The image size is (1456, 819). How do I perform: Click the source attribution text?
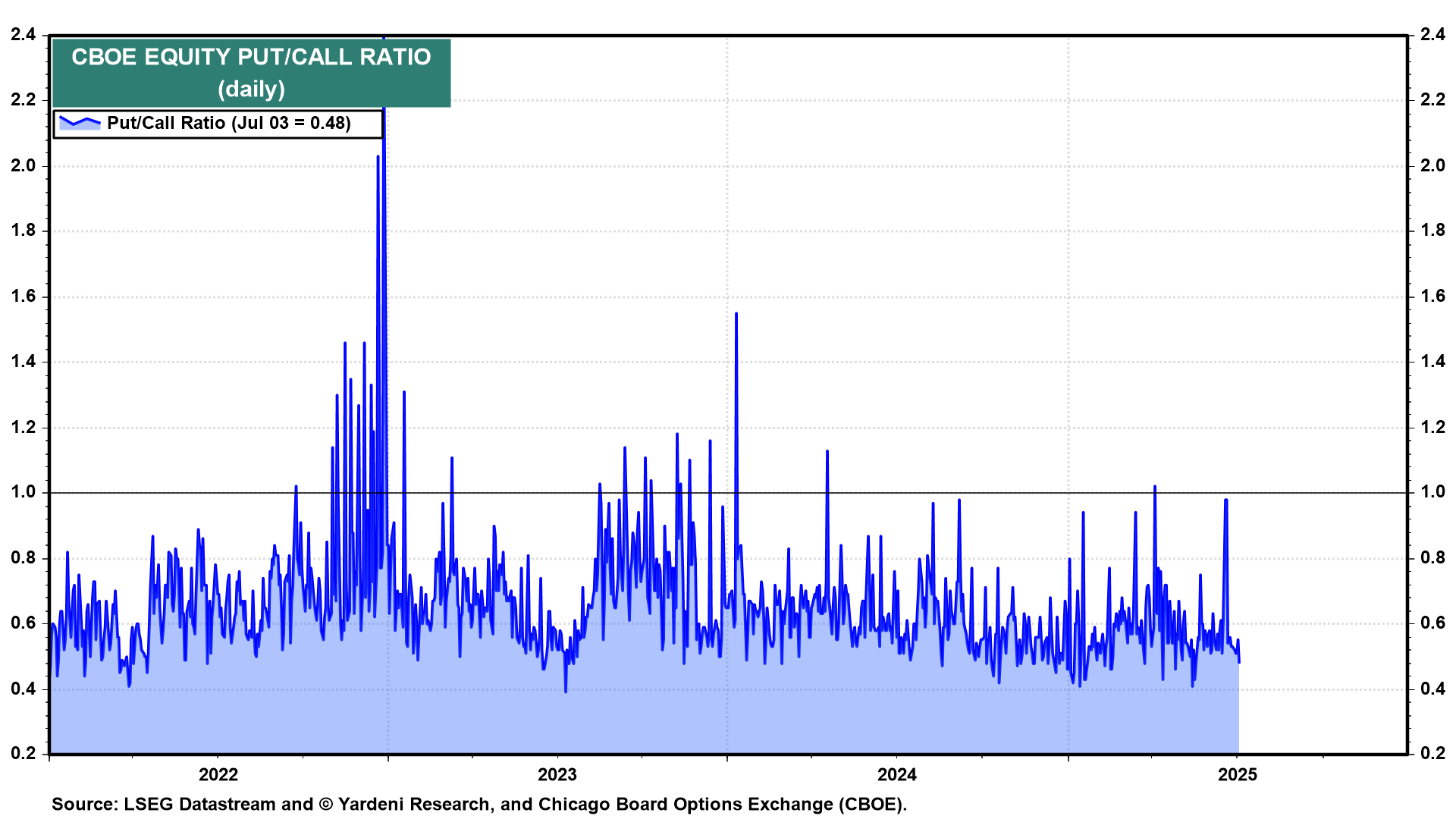[479, 804]
